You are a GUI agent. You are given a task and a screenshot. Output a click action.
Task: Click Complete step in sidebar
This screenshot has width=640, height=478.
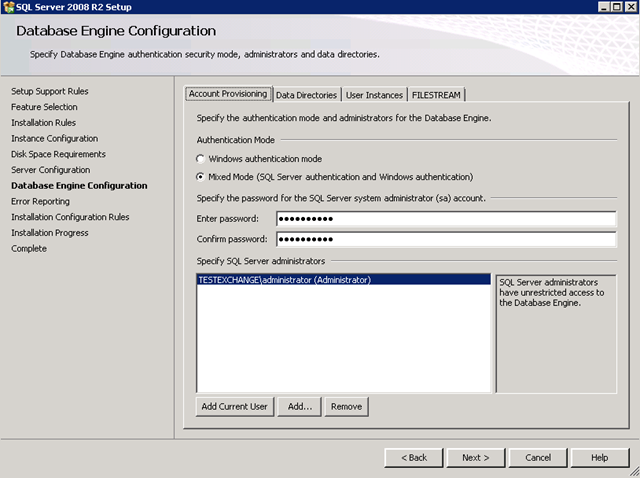[x=29, y=248]
